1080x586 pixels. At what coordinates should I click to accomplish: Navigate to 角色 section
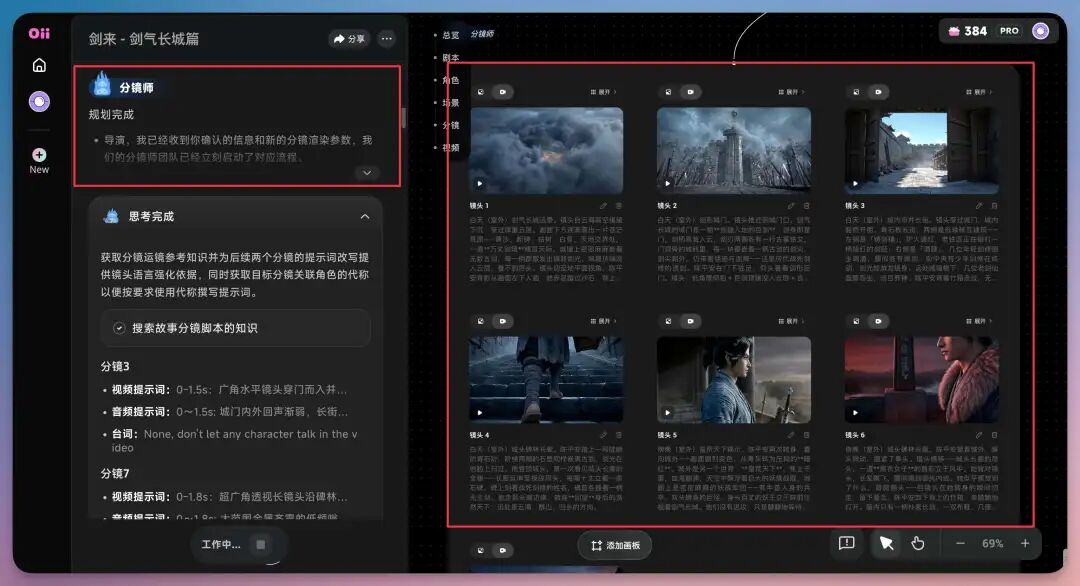450,81
